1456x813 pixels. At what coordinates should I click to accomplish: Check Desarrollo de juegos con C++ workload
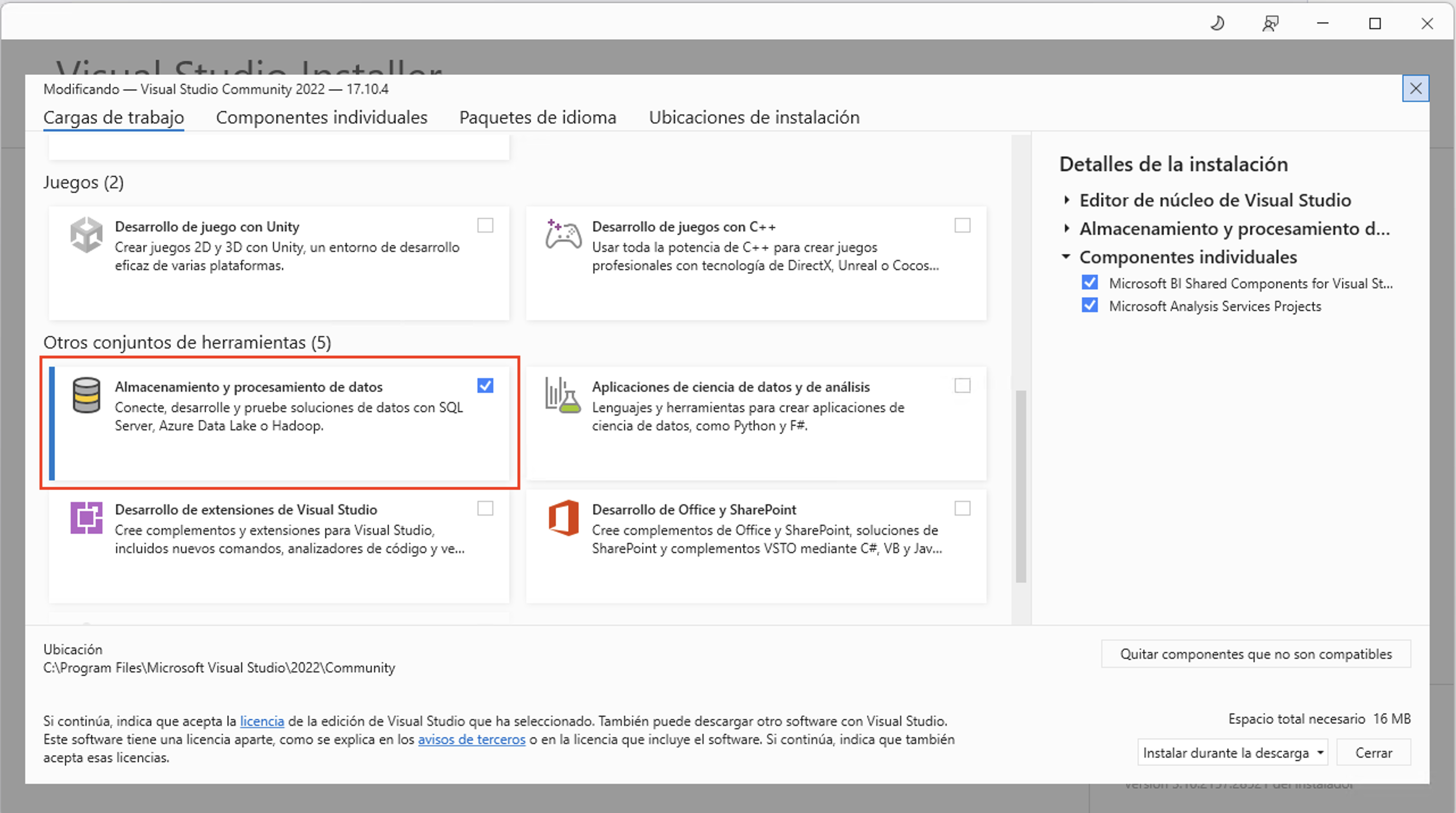pos(962,226)
